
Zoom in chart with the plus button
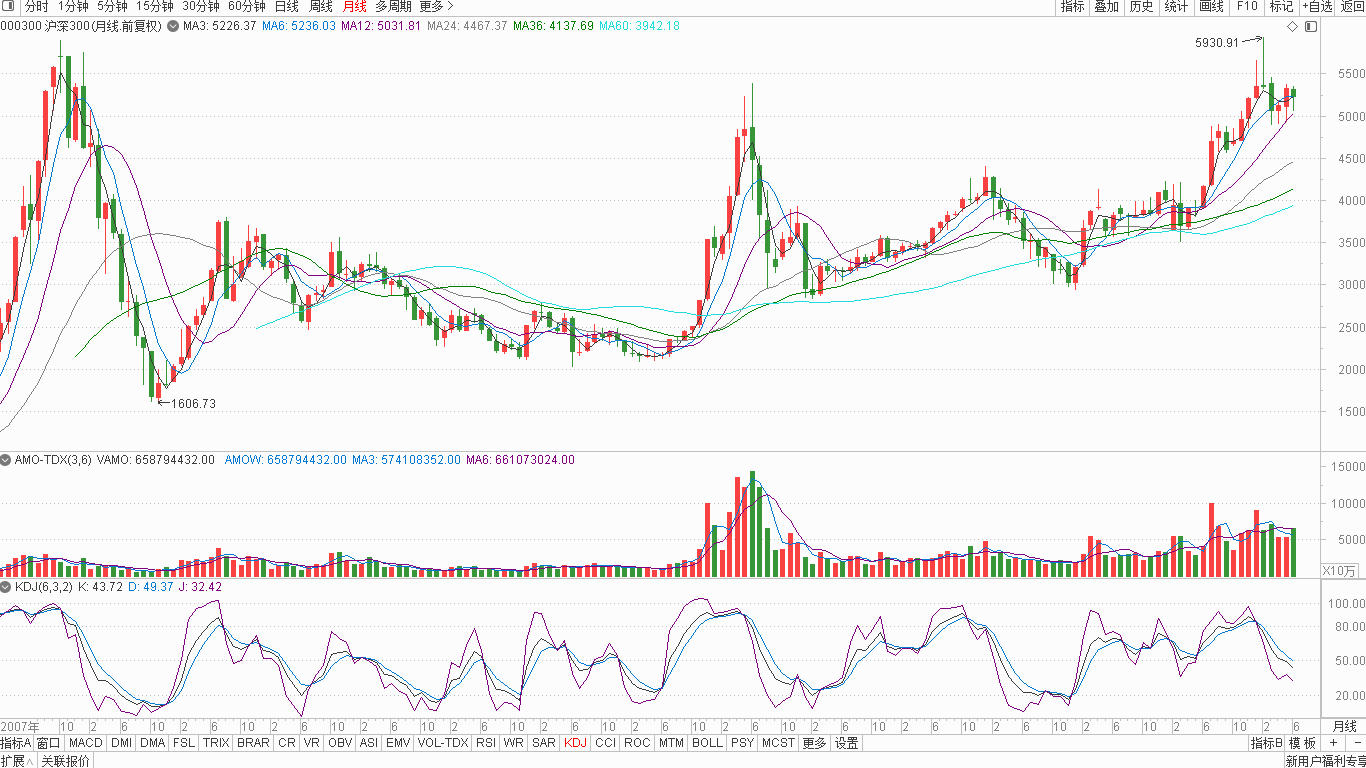point(1333,743)
